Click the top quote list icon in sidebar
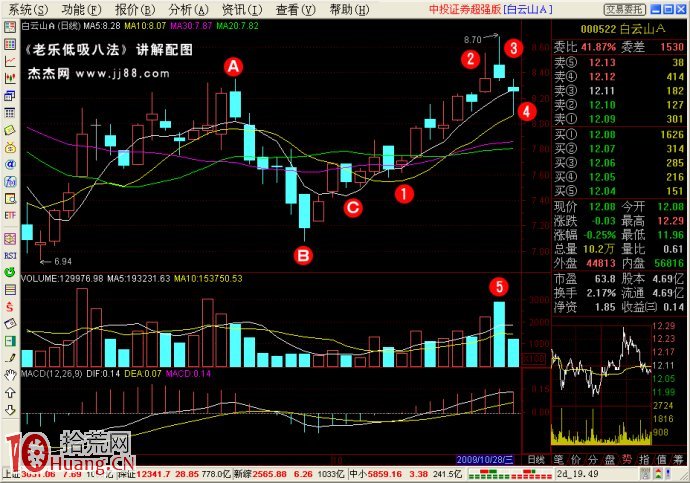Screen dimensions: 690x483 click(10, 27)
